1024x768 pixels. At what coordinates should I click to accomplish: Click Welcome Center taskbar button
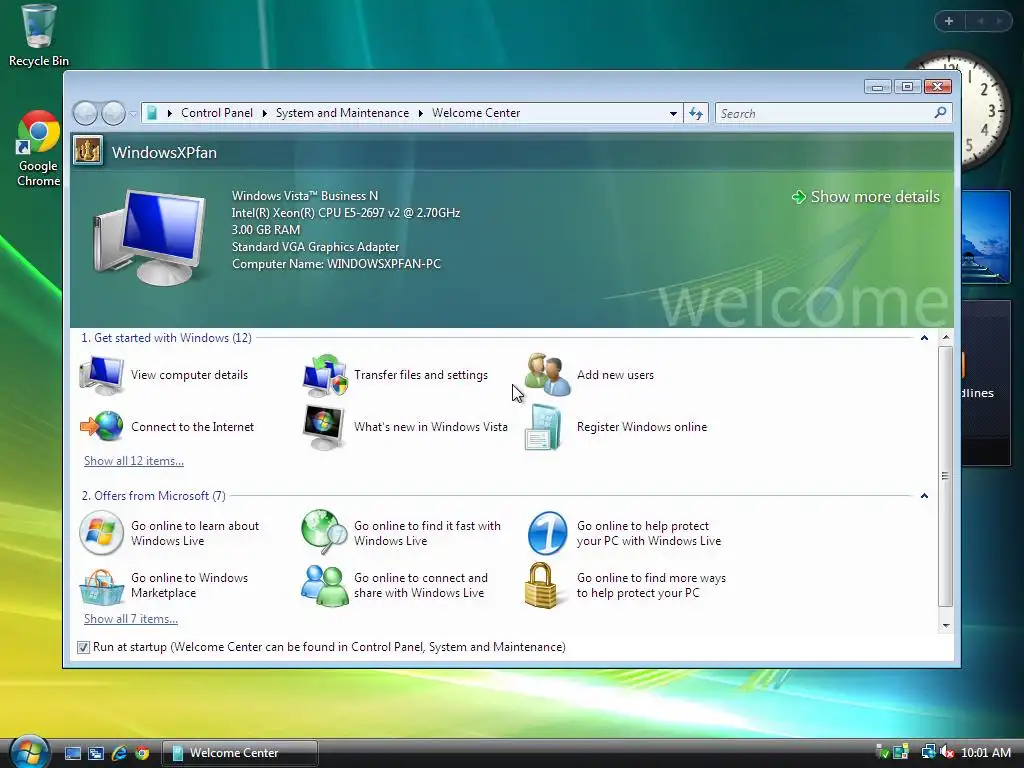[x=239, y=753]
